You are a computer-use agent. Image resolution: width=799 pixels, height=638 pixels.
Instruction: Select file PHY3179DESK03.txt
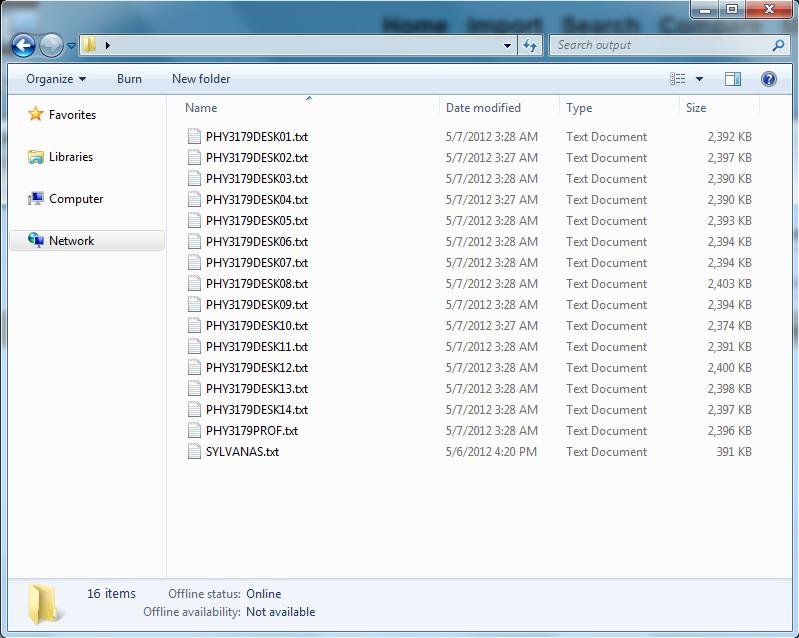pyautogui.click(x=257, y=178)
